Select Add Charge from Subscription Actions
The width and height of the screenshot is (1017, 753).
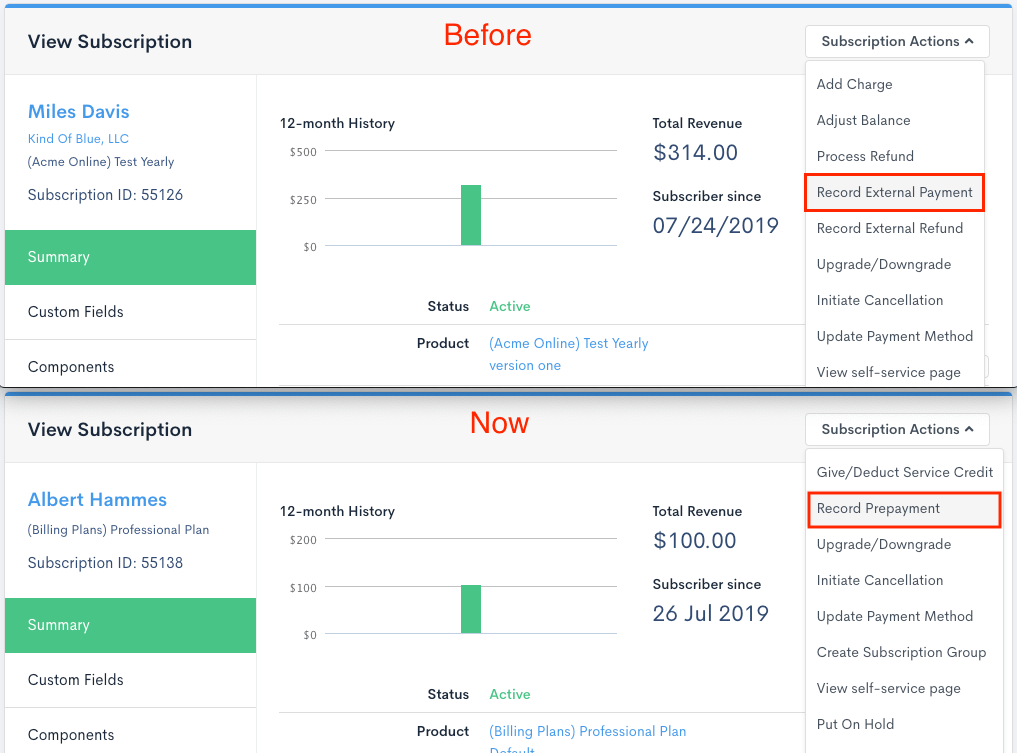tap(854, 84)
